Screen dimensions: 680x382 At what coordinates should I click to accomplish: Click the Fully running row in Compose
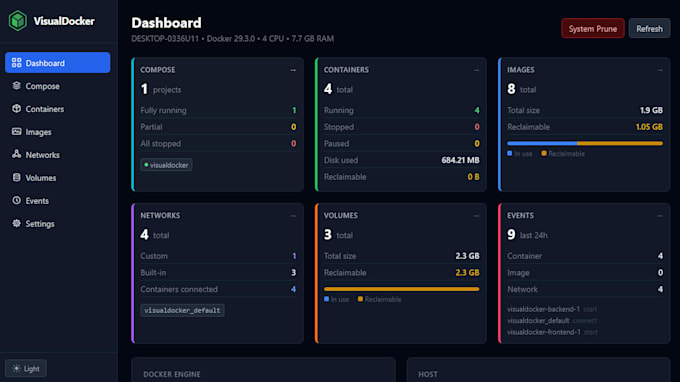218,110
